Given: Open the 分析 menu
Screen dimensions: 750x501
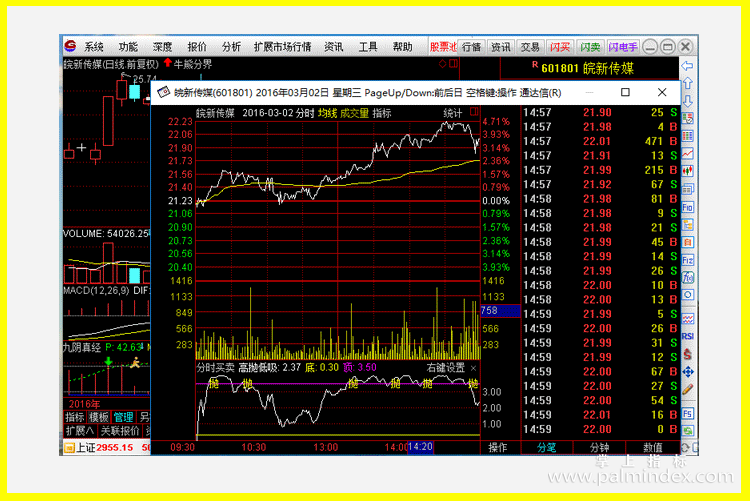Looking at the screenshot, I should pyautogui.click(x=232, y=46).
